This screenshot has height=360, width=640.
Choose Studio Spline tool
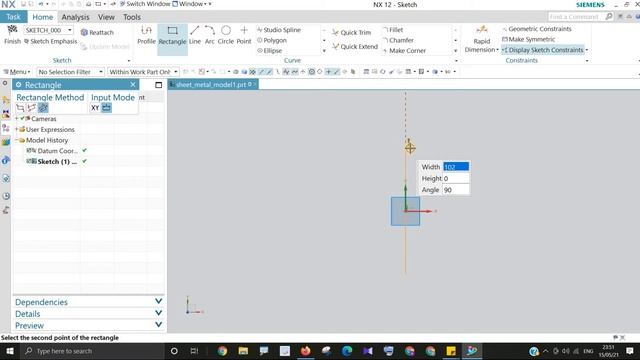point(279,30)
